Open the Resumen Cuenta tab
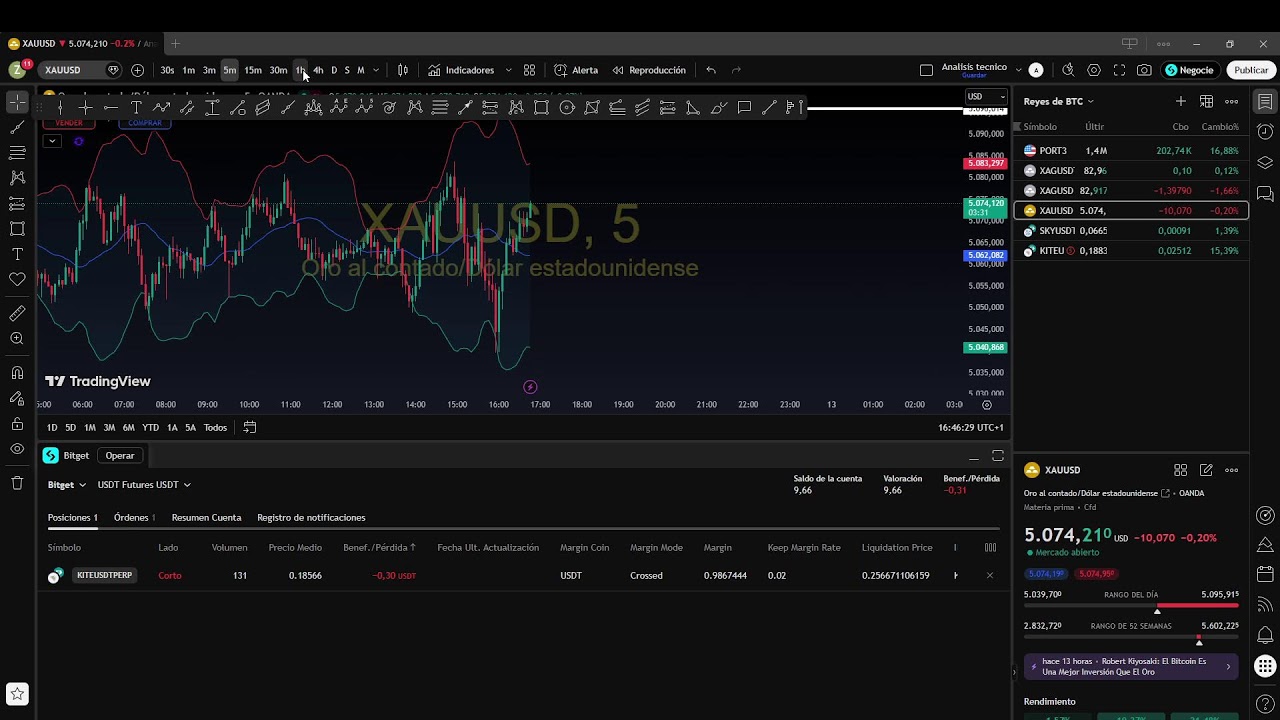Screen dimensions: 1280x720 point(206,518)
